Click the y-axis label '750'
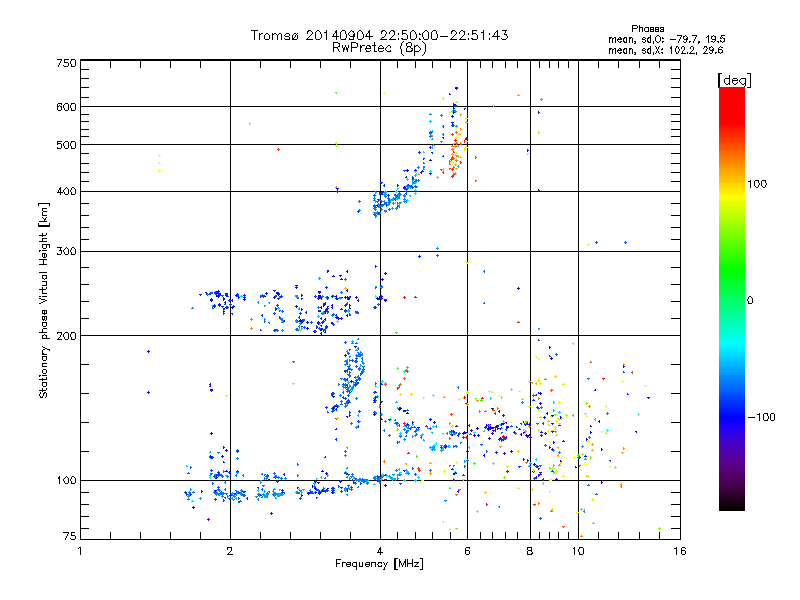 point(66,63)
